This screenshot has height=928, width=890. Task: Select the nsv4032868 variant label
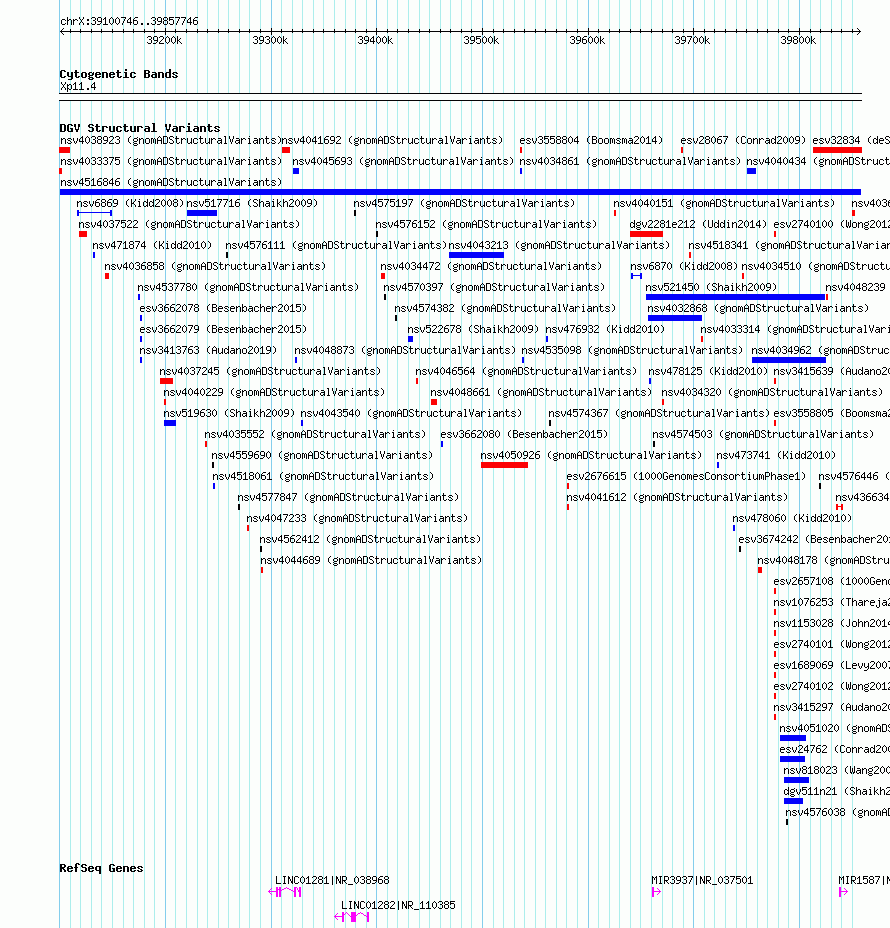pos(758,308)
